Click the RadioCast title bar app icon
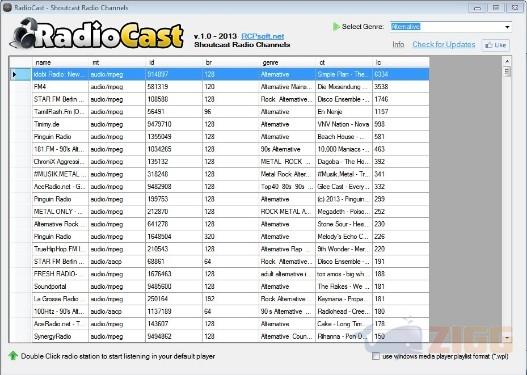Screen dimensions: 527x375 [x=7, y=7]
